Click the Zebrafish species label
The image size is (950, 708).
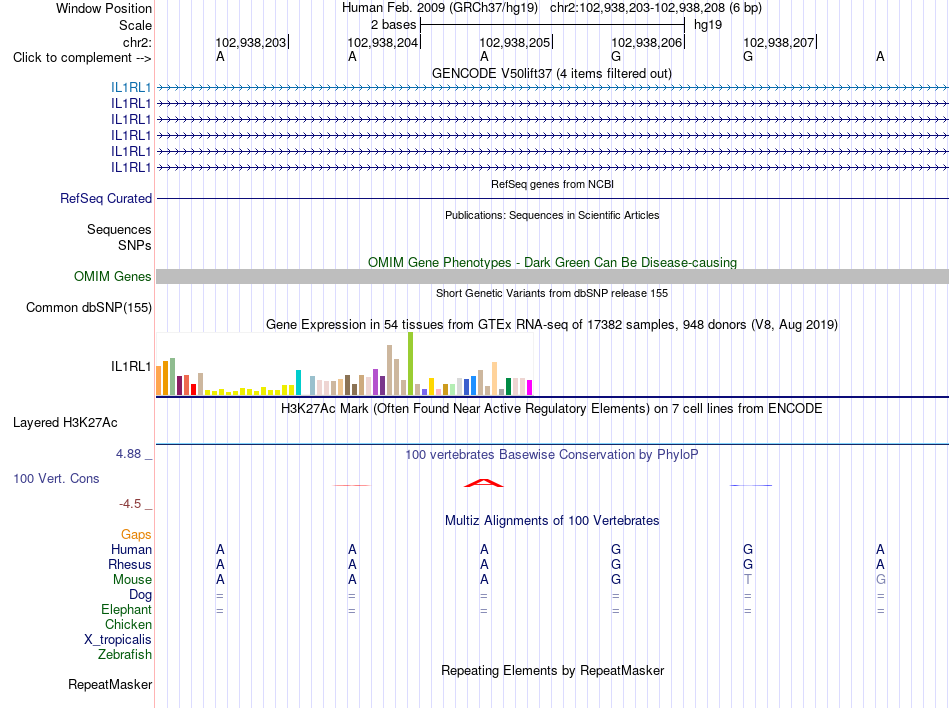click(125, 655)
